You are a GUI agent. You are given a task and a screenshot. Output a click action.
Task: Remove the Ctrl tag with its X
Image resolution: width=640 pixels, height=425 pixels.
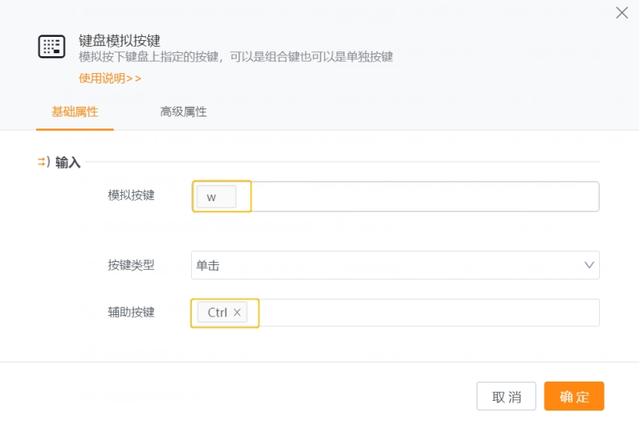(x=237, y=313)
